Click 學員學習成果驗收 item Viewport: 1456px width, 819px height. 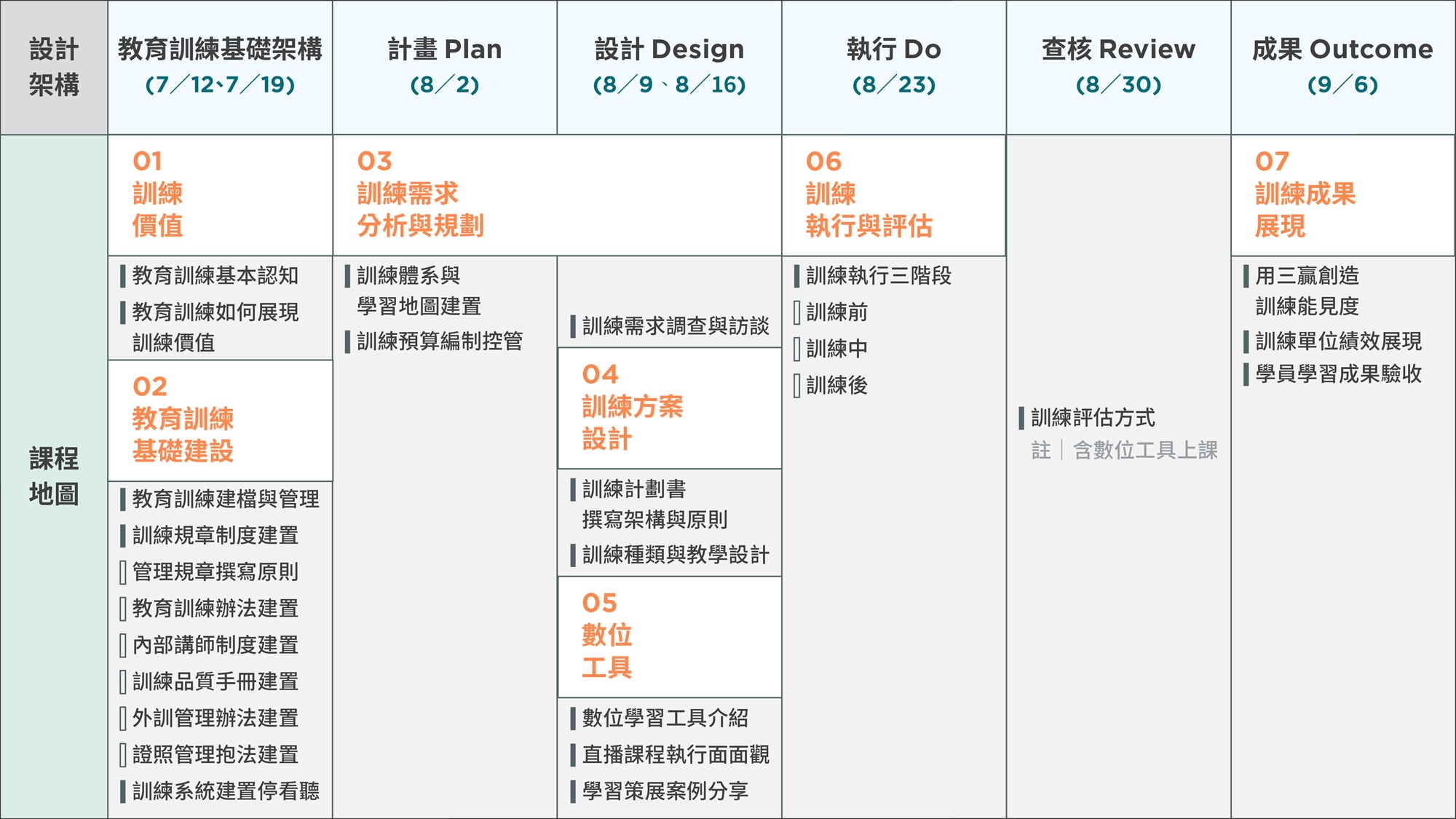click(1338, 374)
